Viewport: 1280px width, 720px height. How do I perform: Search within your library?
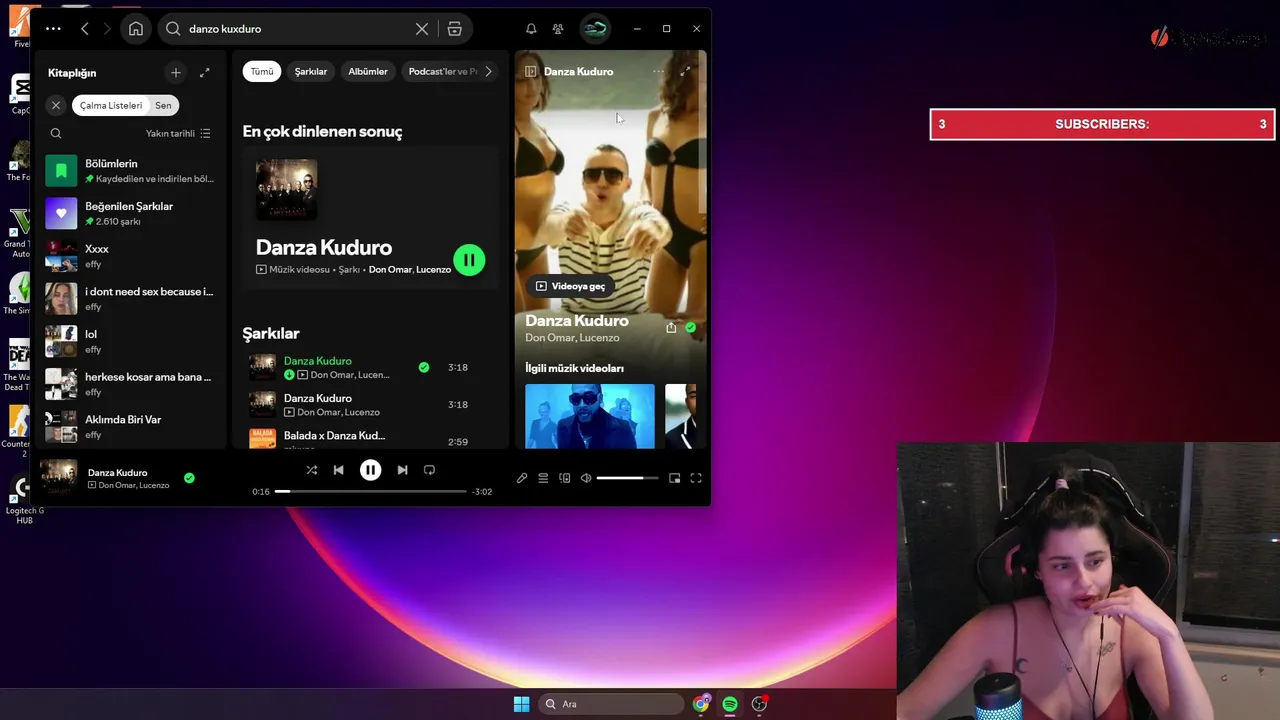click(56, 133)
